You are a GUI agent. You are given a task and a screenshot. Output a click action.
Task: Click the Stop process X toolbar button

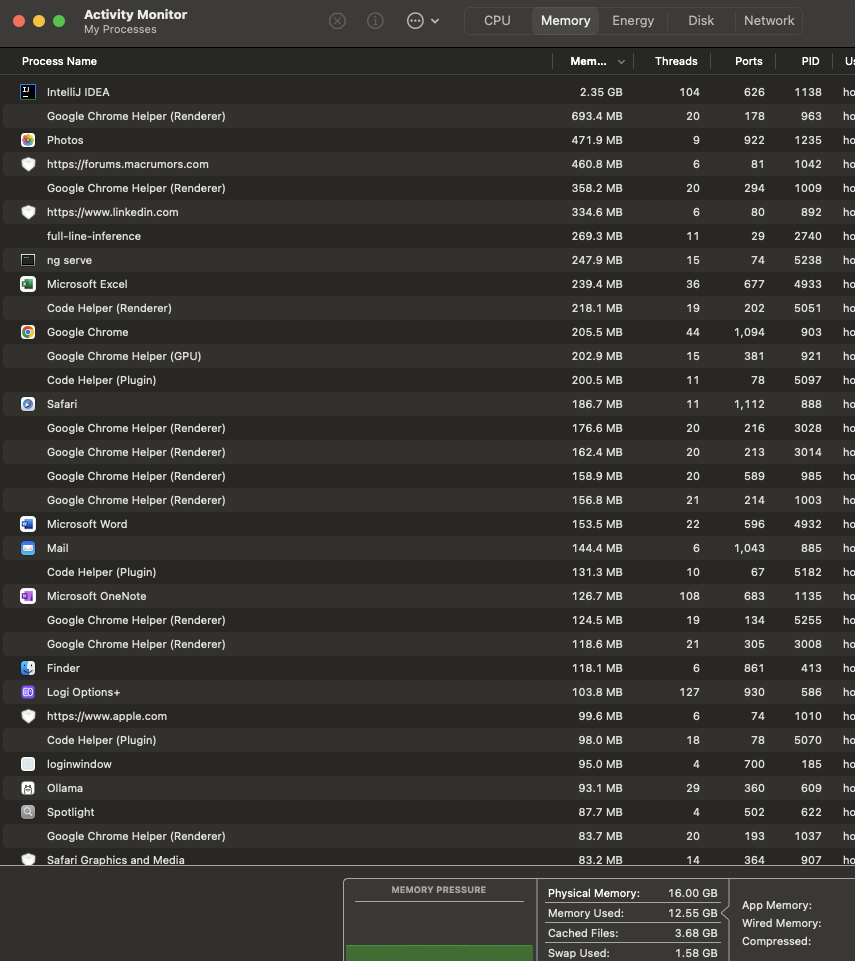pos(337,21)
